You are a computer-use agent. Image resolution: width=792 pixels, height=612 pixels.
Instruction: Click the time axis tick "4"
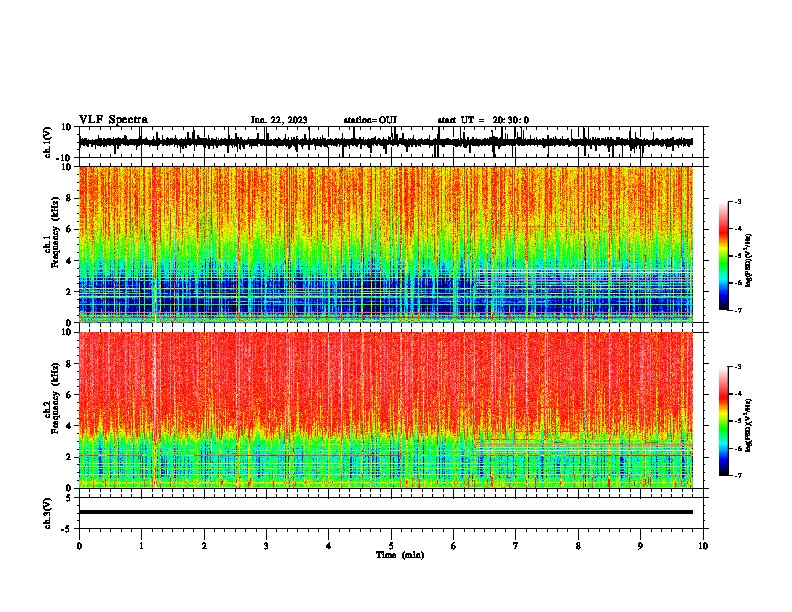point(329,546)
